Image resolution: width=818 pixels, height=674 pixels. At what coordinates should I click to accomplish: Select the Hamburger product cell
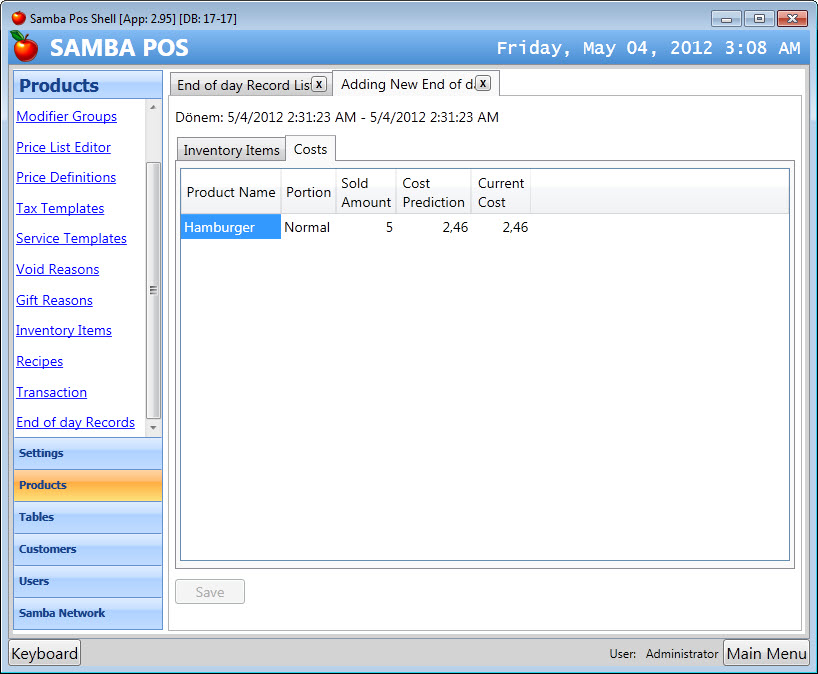(x=231, y=227)
